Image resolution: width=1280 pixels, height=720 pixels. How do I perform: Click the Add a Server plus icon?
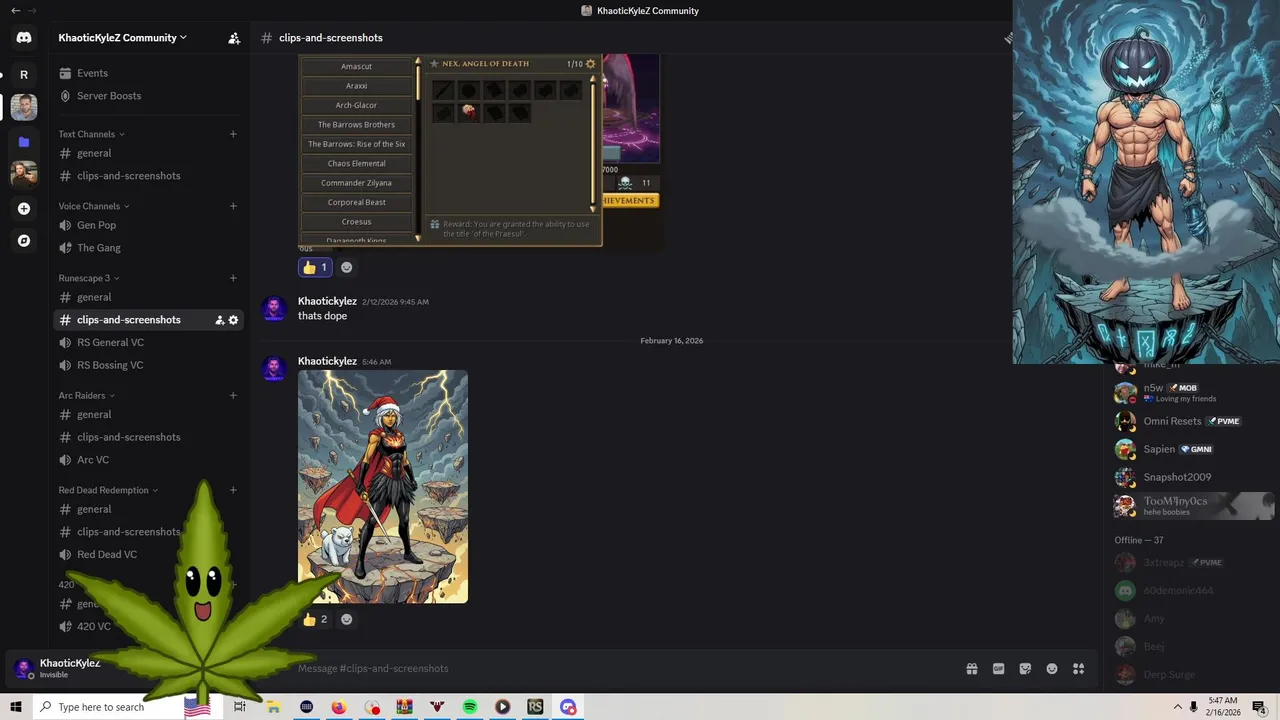pos(24,208)
